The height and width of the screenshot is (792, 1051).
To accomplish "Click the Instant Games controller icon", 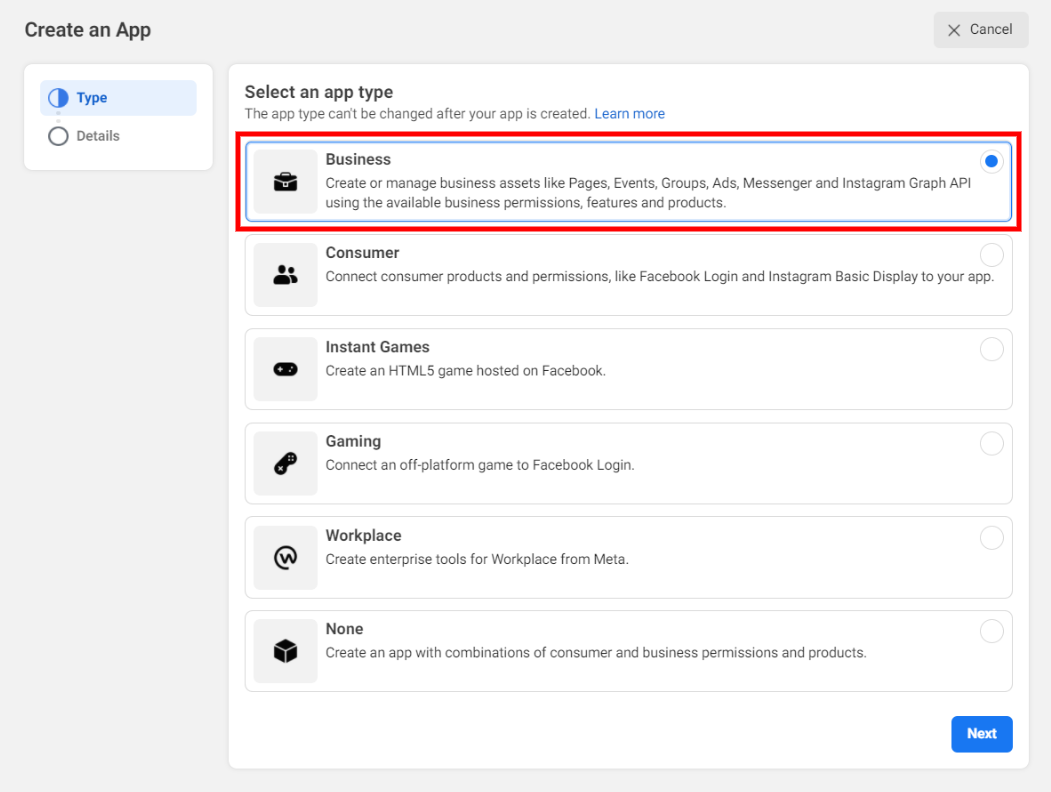I will point(285,369).
